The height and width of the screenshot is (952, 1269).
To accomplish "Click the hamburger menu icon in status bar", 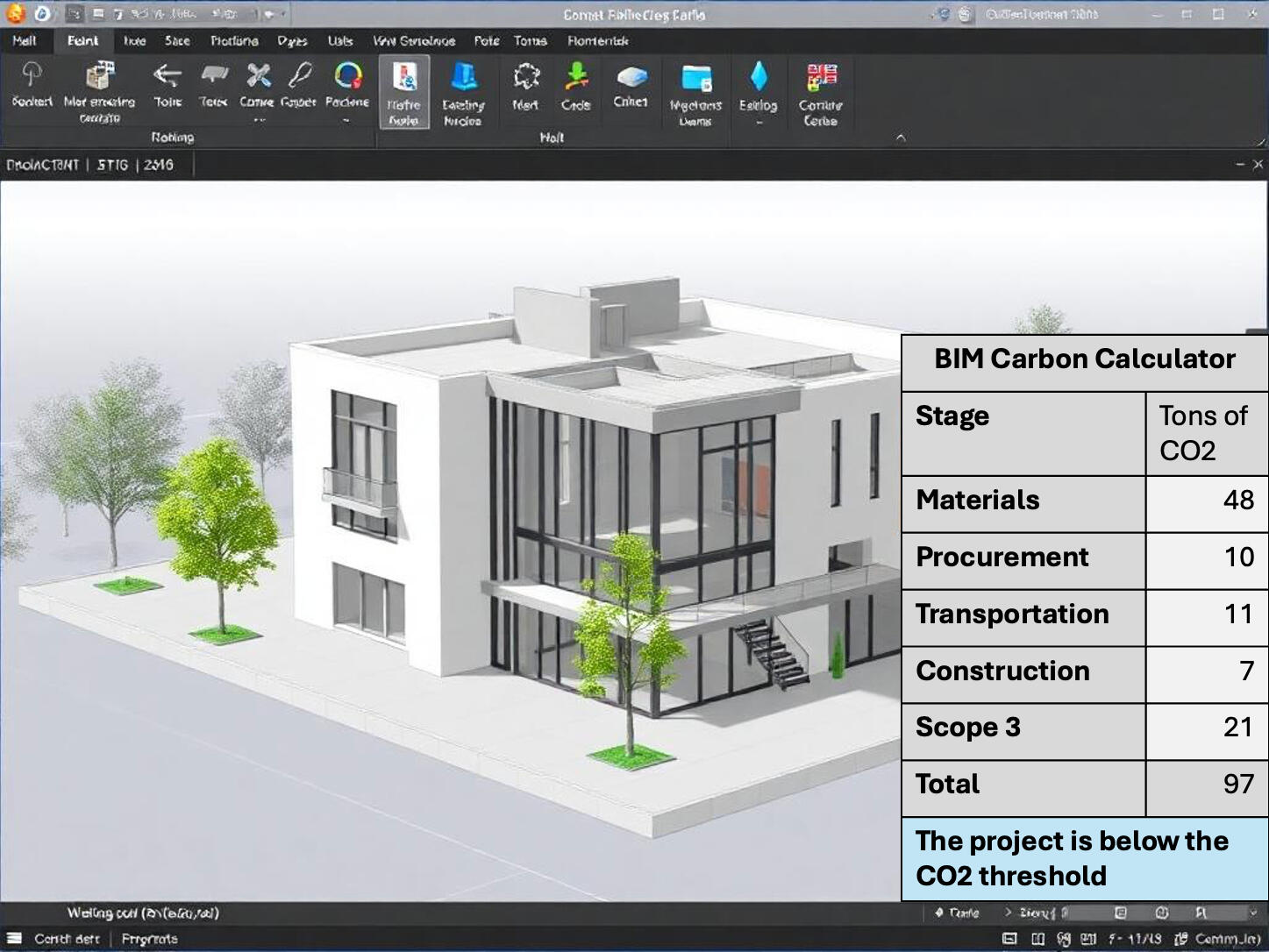I will point(14,938).
